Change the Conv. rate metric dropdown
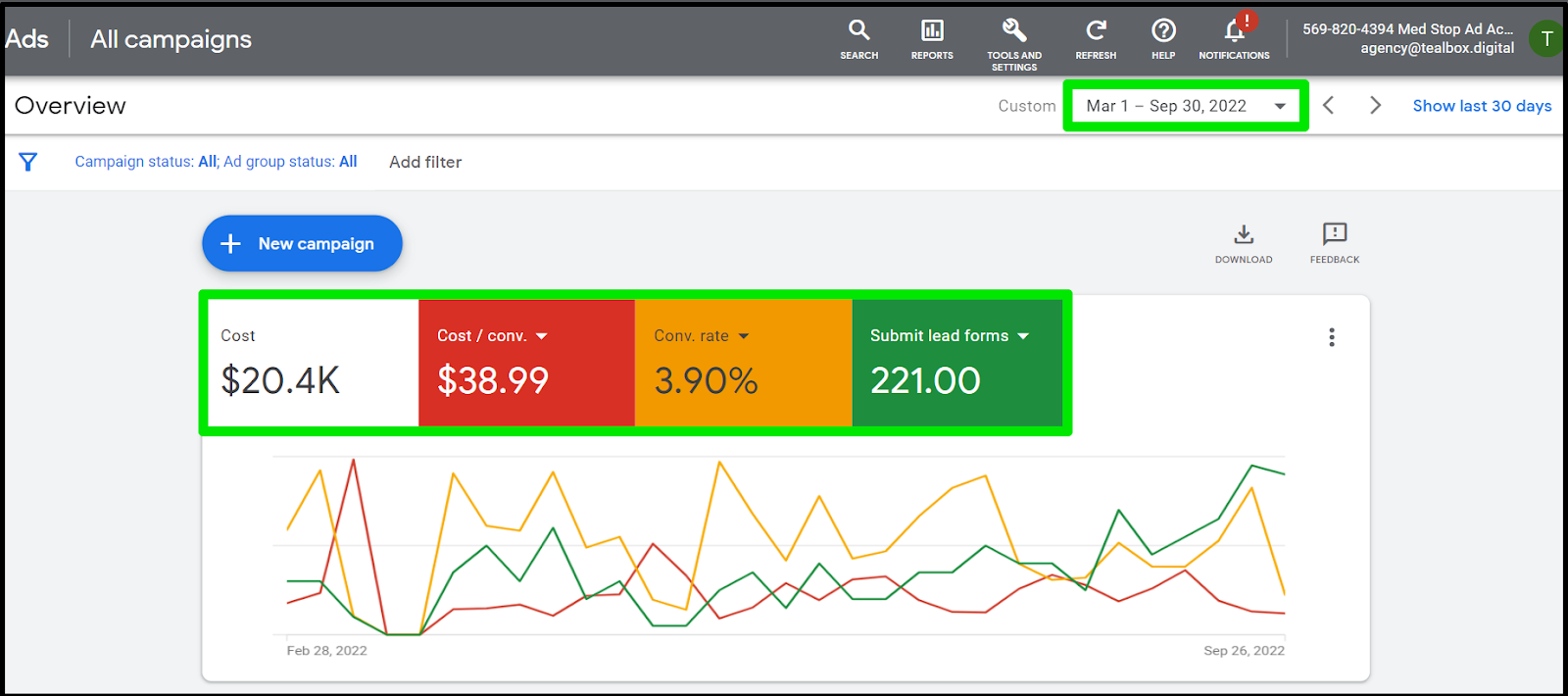 click(x=702, y=335)
